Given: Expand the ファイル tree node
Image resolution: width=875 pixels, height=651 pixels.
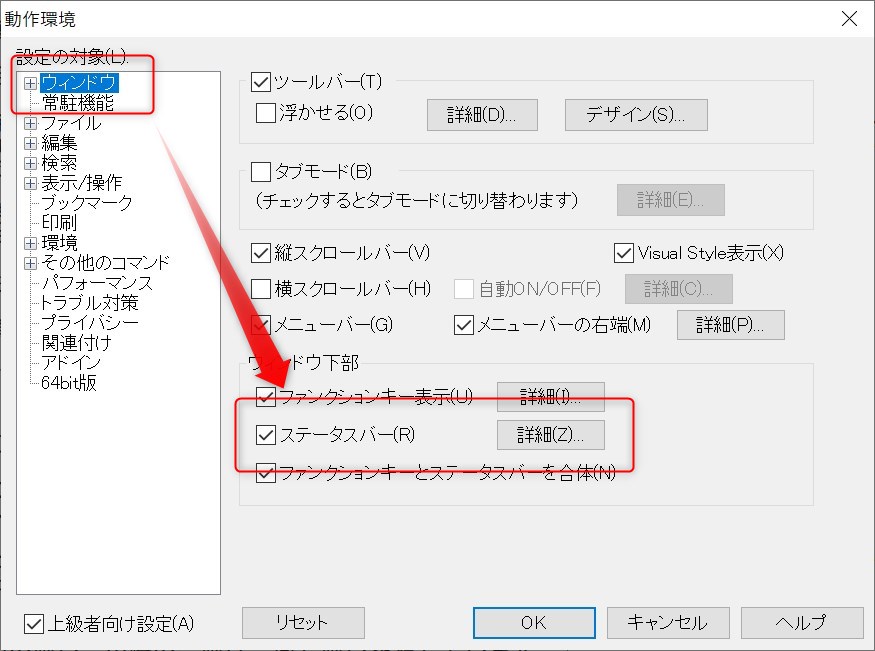Looking at the screenshot, I should 30,123.
